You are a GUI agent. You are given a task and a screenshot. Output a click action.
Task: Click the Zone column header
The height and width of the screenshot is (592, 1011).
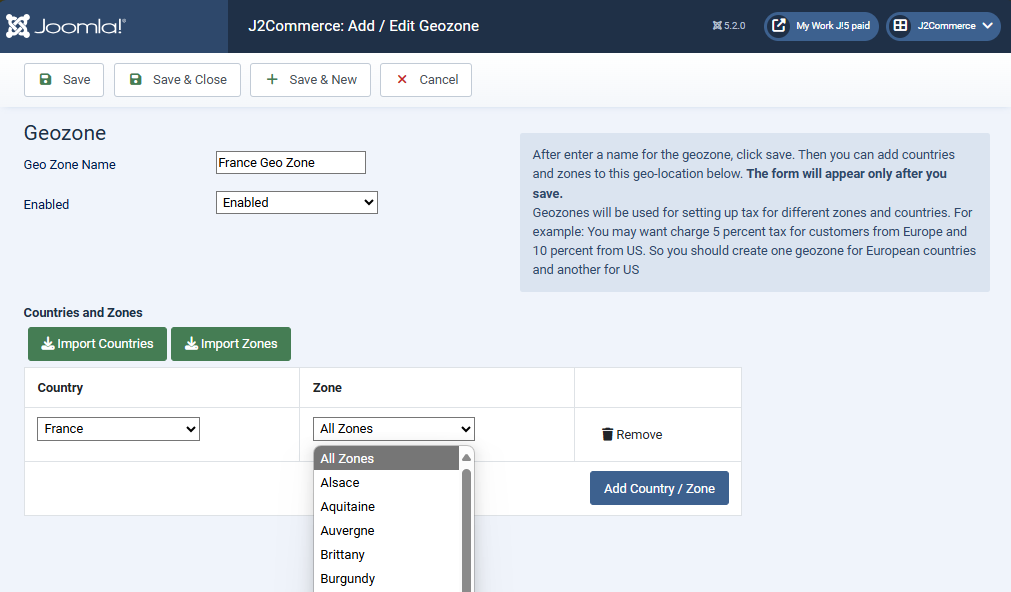point(327,388)
